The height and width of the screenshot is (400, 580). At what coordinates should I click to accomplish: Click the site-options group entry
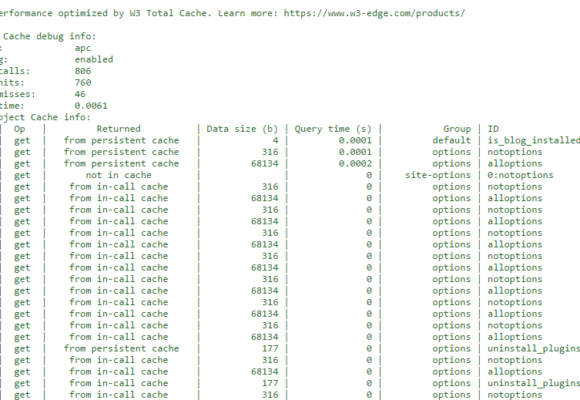tap(438, 175)
